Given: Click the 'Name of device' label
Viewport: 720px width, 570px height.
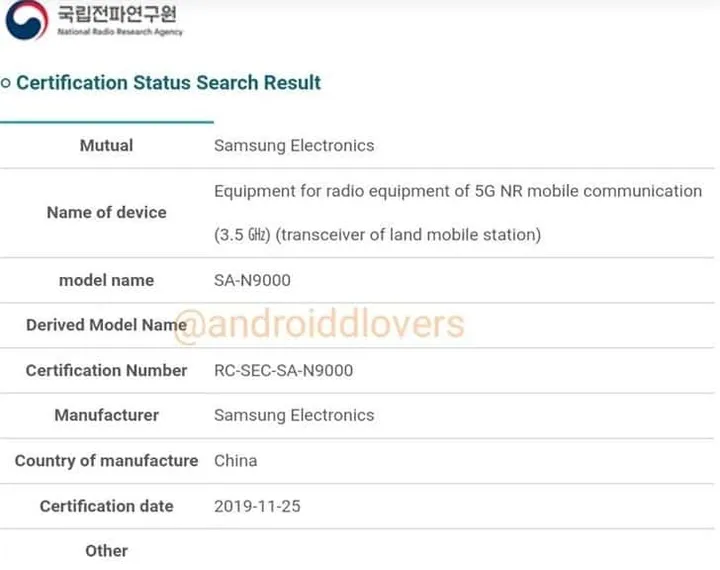Looking at the screenshot, I should [107, 213].
